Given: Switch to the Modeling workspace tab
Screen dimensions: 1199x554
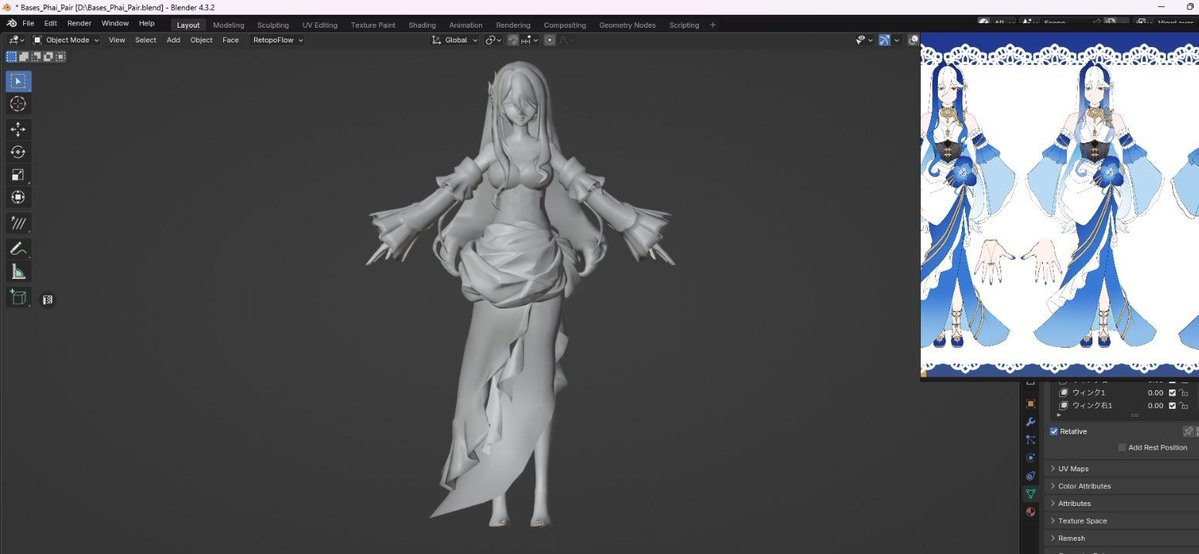Looking at the screenshot, I should point(229,25).
